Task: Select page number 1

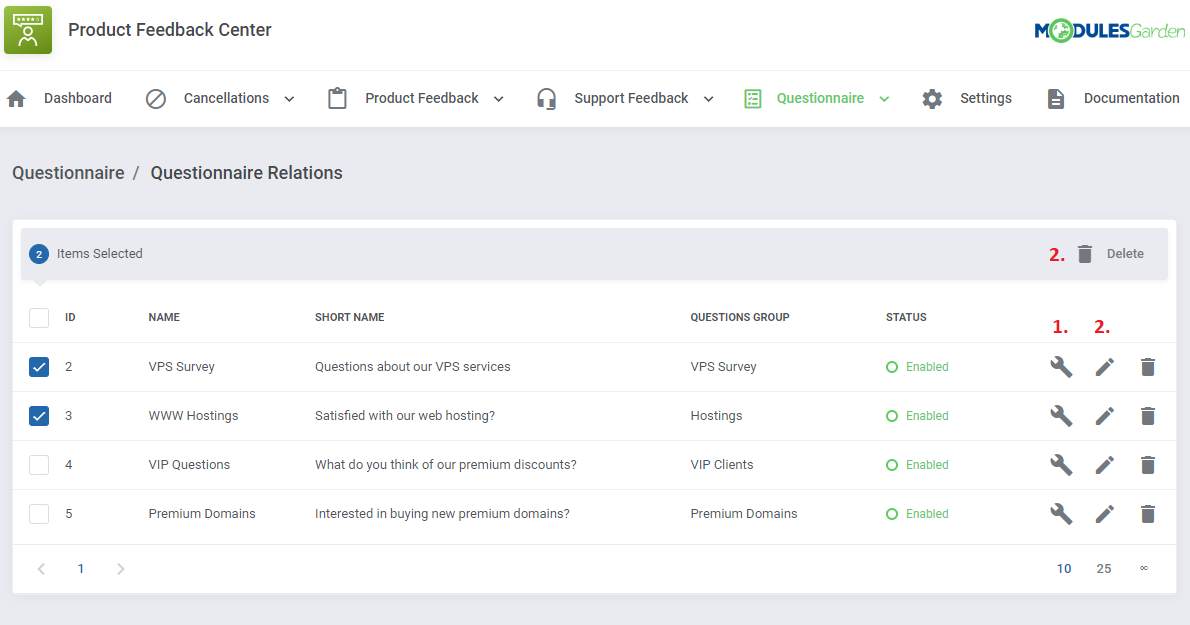Action: [80, 569]
